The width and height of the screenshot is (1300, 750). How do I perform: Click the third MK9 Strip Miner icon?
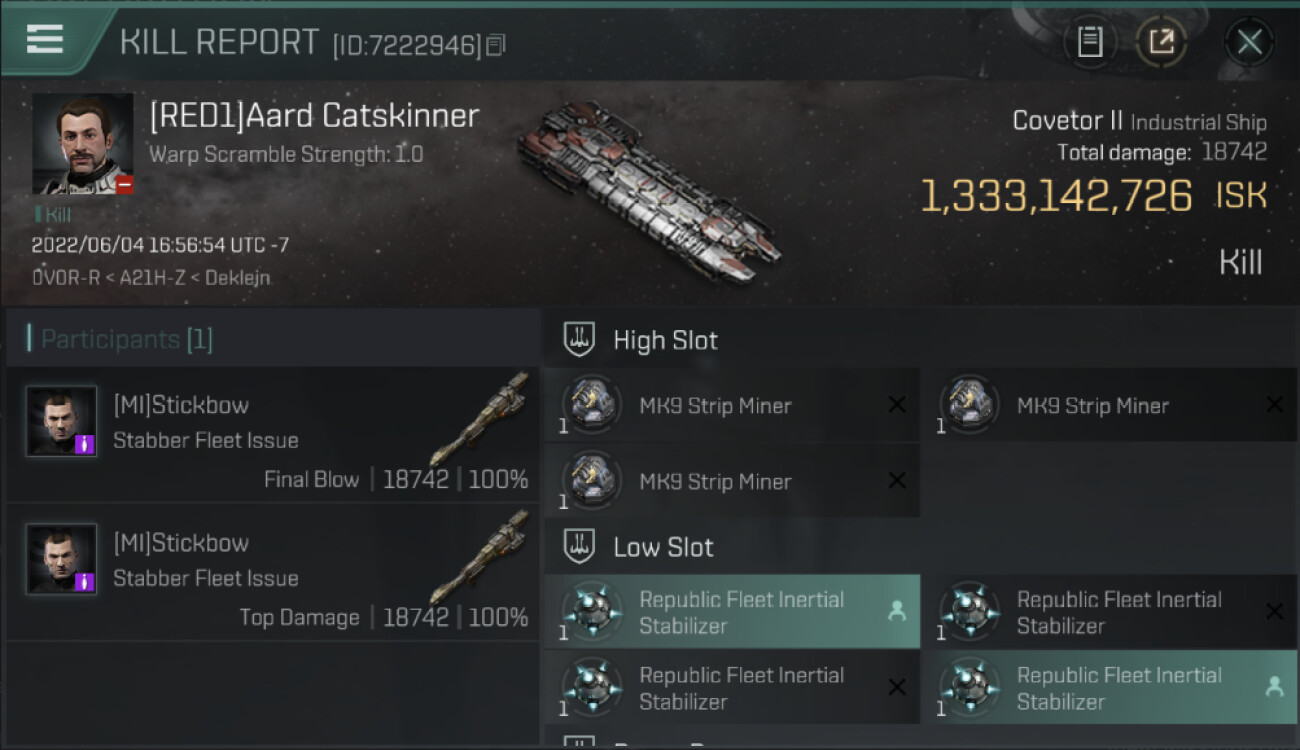click(x=591, y=480)
